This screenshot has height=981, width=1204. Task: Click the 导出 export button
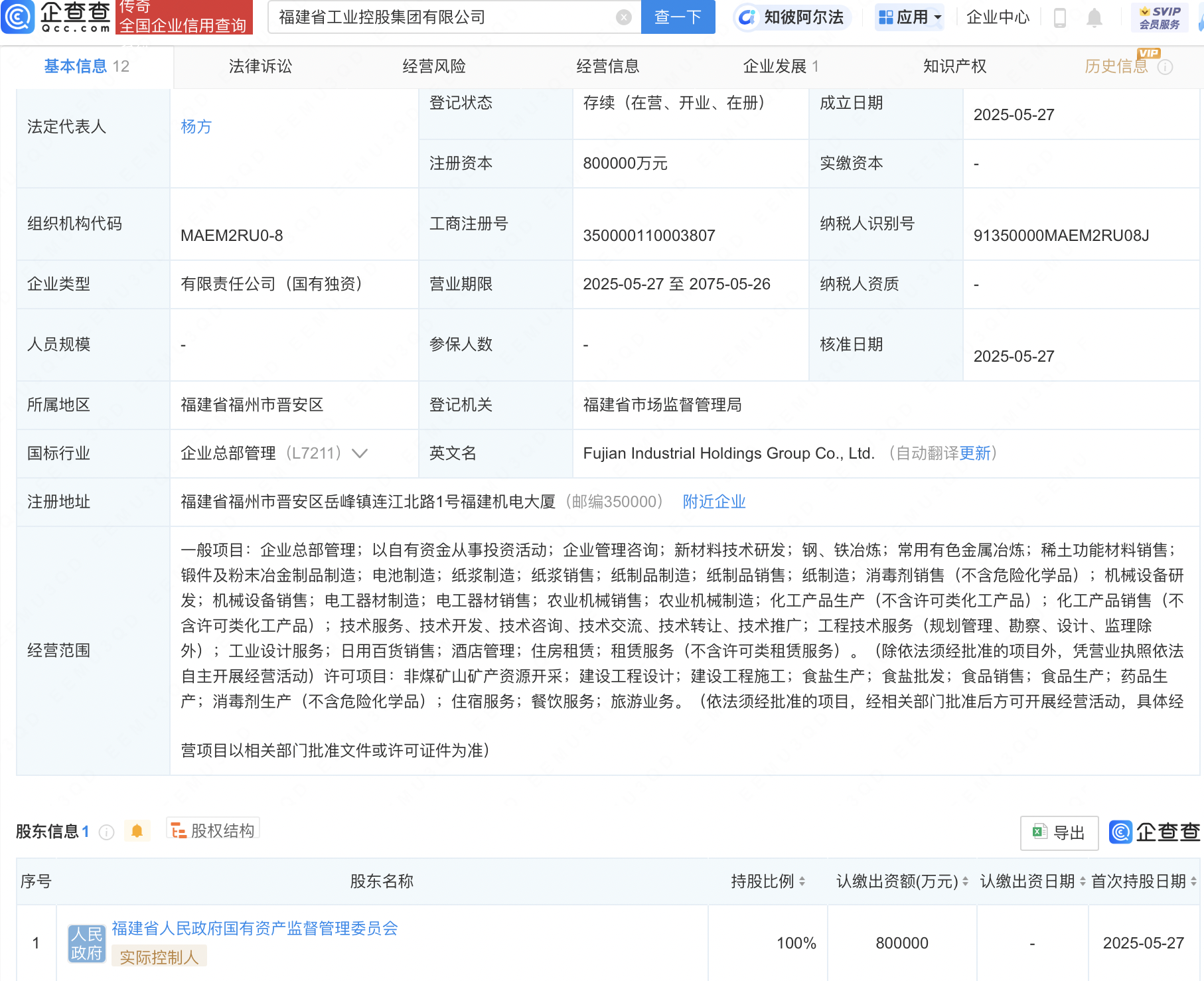pos(1059,833)
